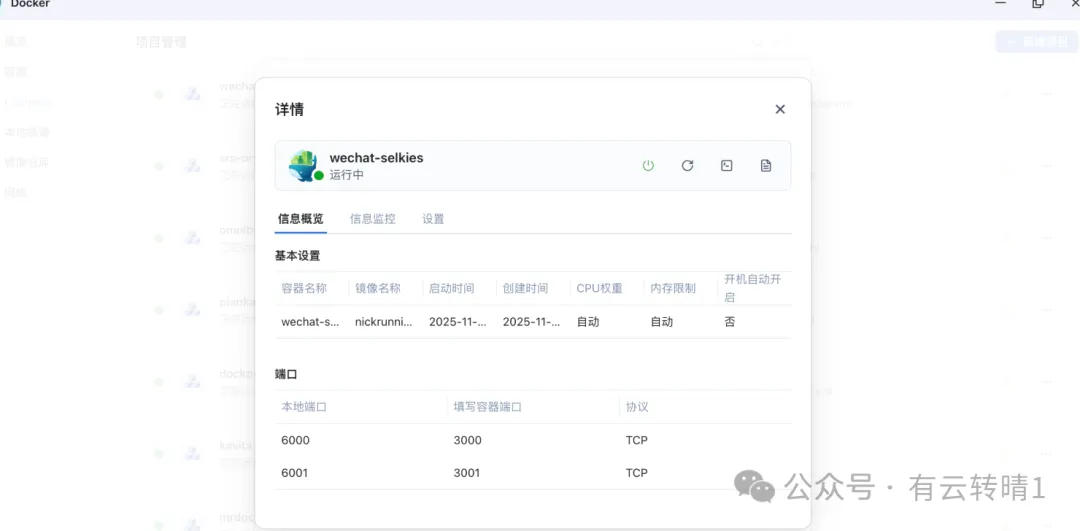Switch to the 信息概览 tab
The width and height of the screenshot is (1080, 531).
pos(301,219)
